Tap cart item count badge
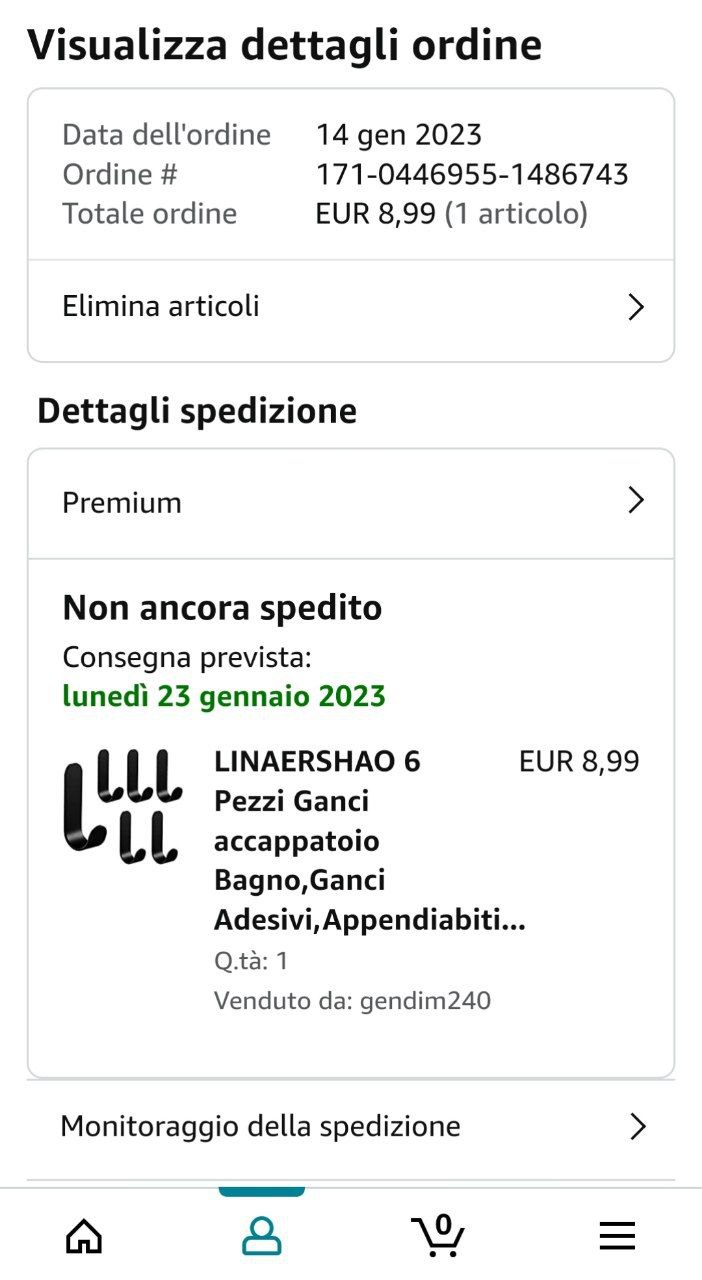This screenshot has width=702, height=1280. (444, 1225)
